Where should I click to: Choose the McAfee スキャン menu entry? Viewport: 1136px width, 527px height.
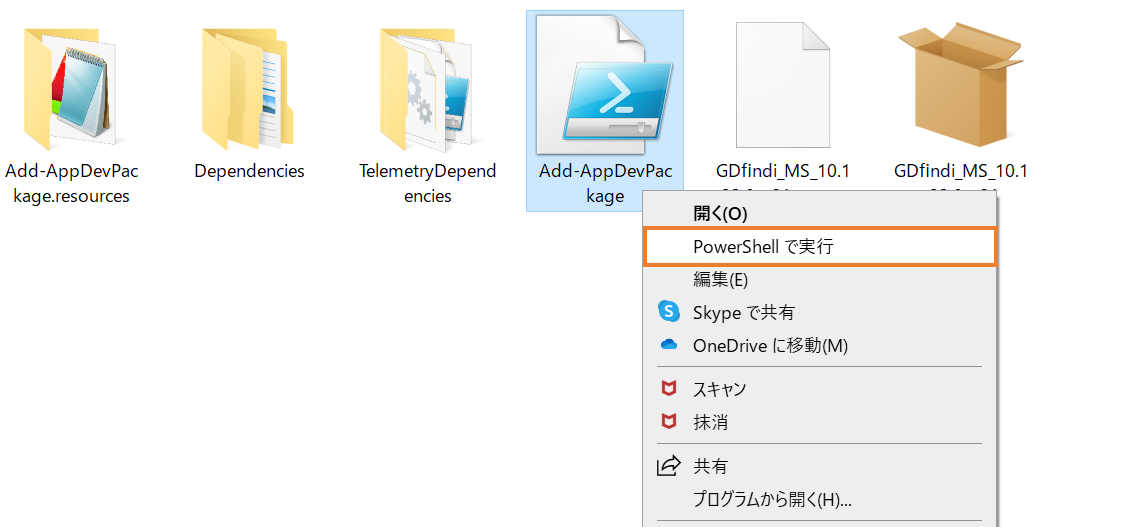coord(719,389)
